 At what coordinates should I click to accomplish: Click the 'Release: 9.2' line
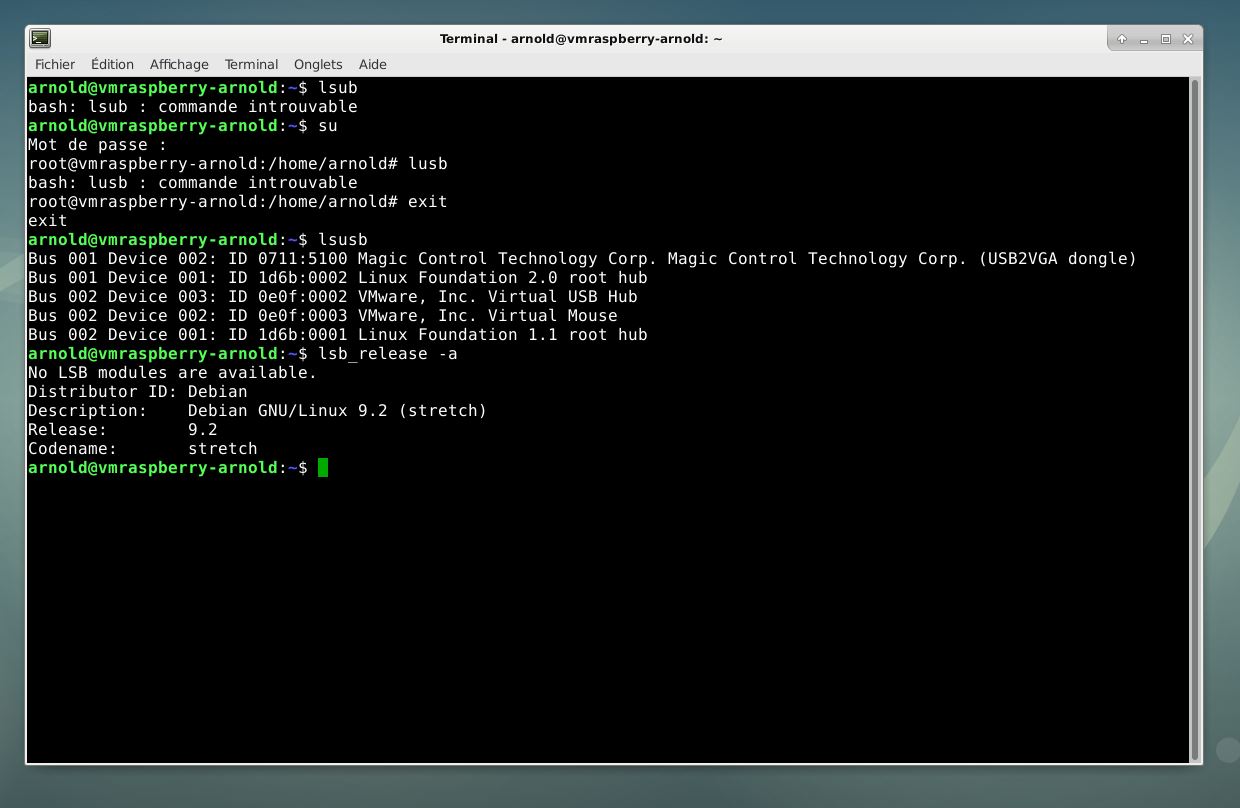click(123, 430)
